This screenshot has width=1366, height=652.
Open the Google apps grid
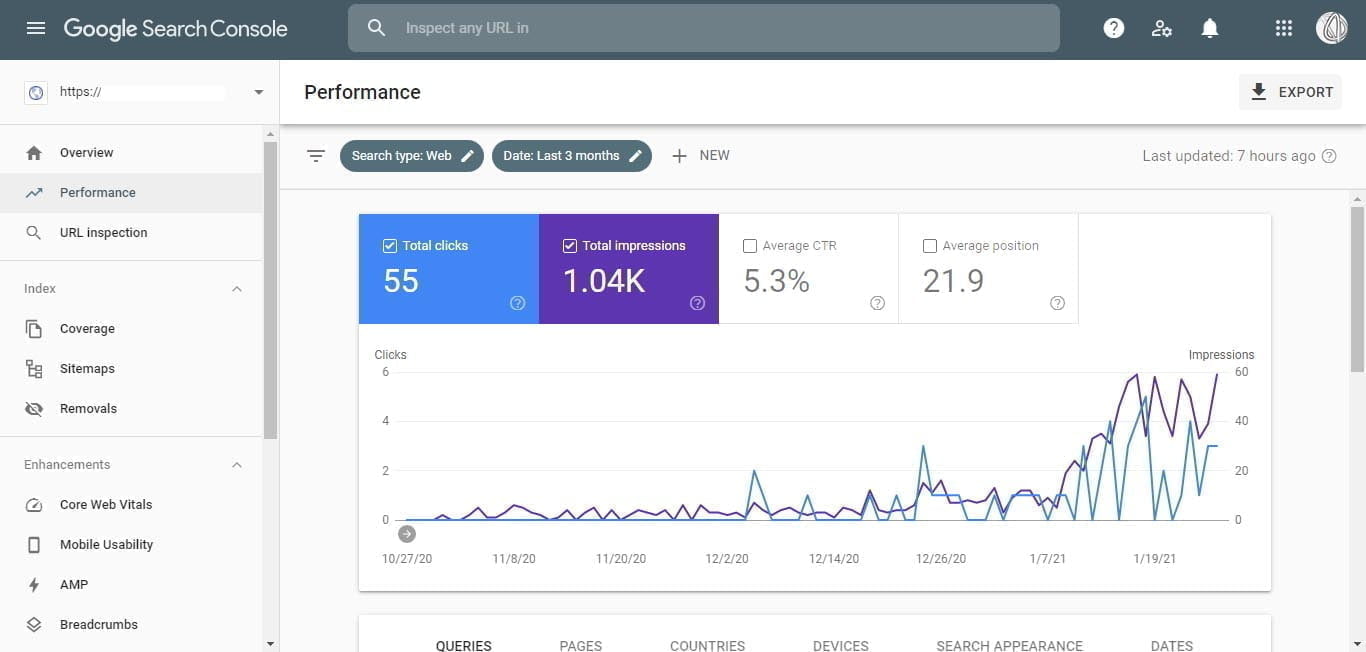[x=1284, y=28]
